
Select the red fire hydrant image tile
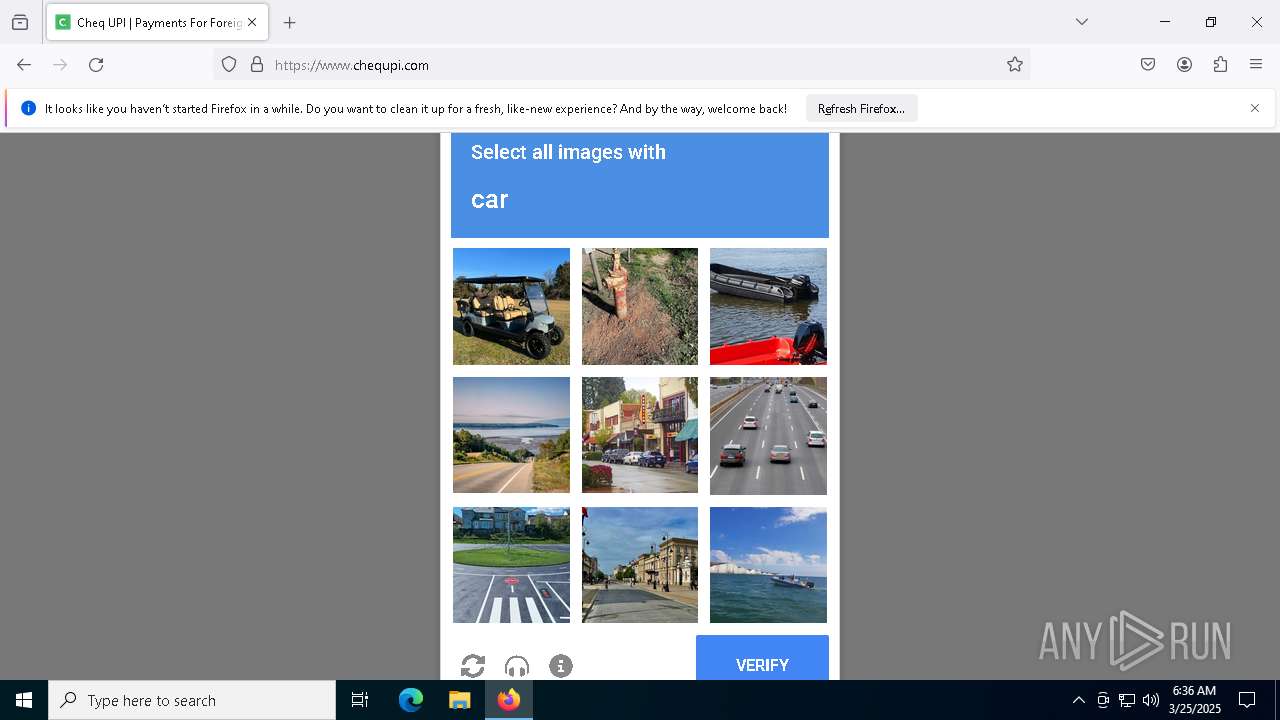click(x=640, y=306)
